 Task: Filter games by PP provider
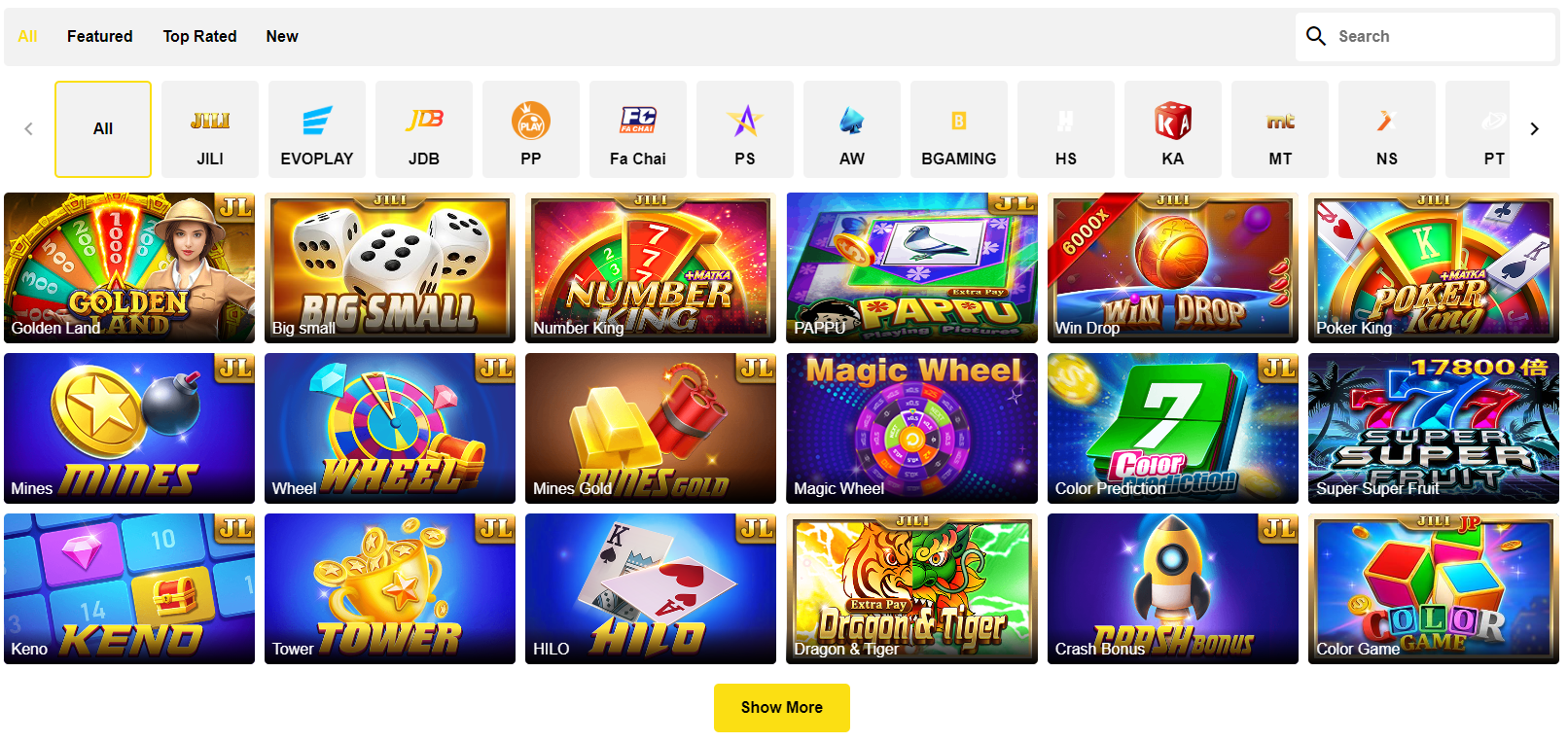[x=531, y=122]
